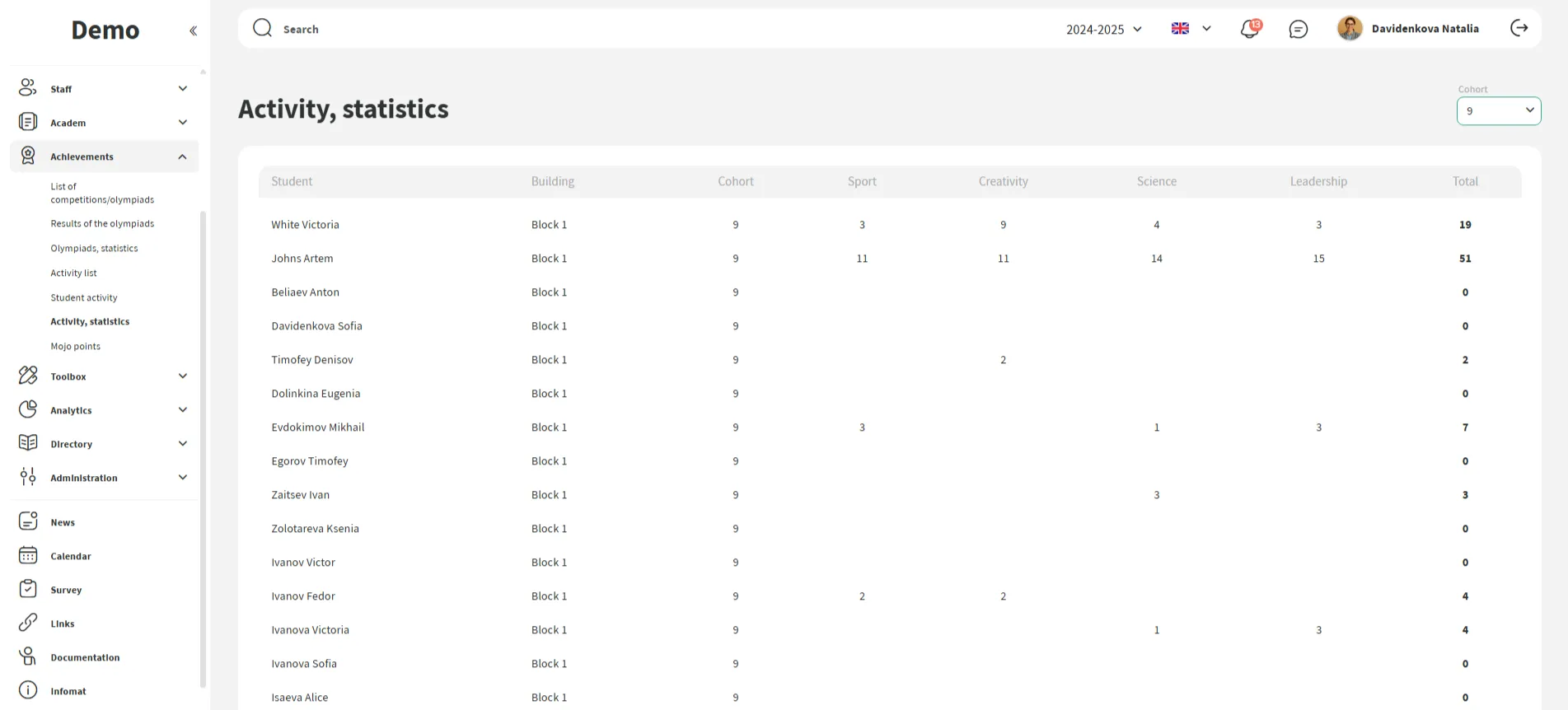Image resolution: width=1568 pixels, height=710 pixels.
Task: Click the logout icon
Action: click(1519, 28)
